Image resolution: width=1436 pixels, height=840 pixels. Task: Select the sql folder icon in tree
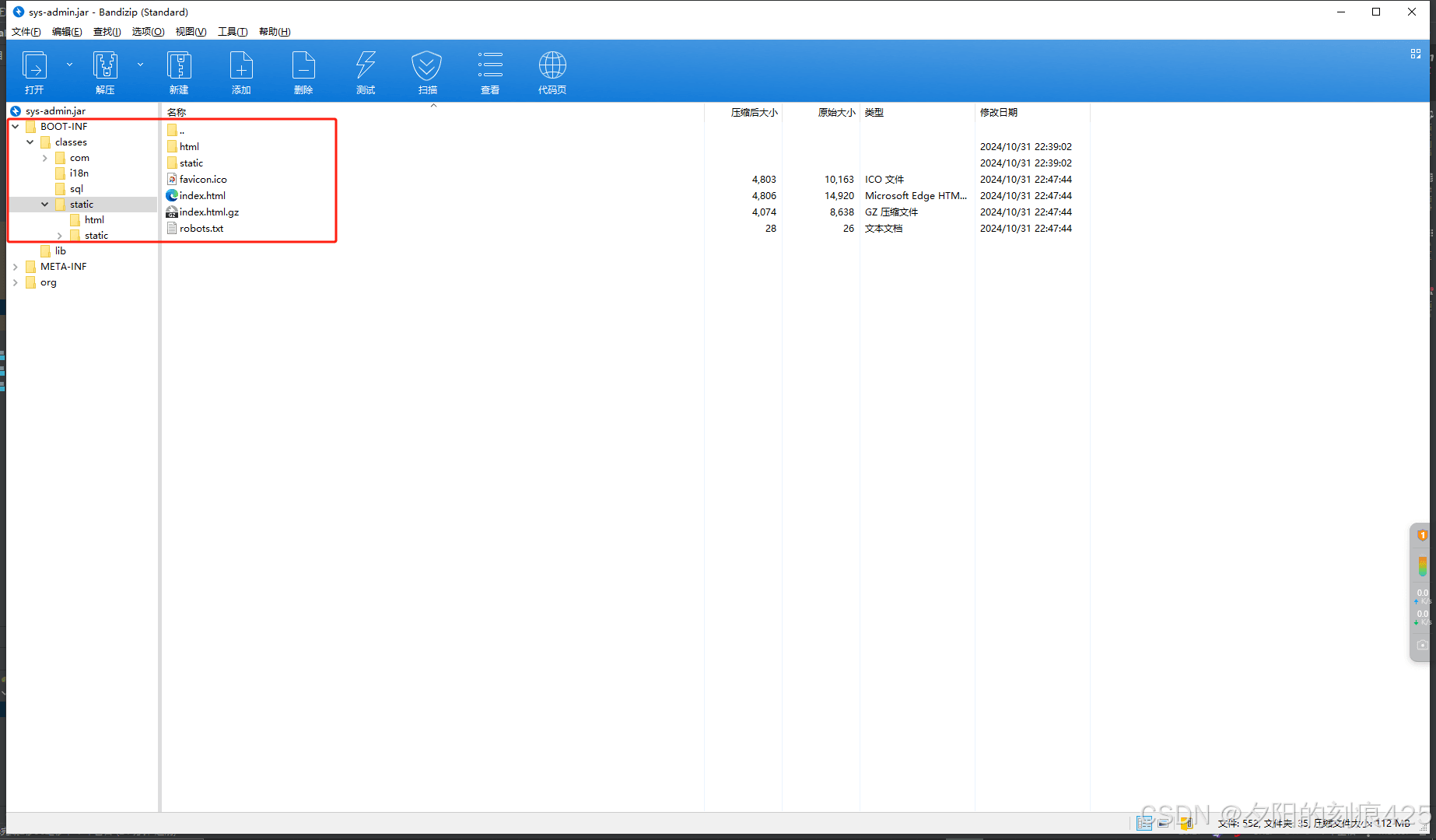[60, 188]
